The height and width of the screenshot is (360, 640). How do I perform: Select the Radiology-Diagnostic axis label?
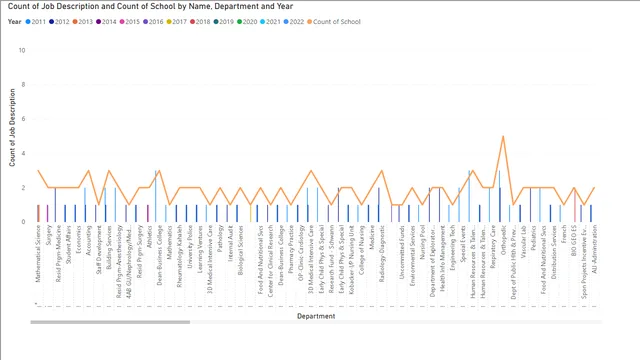382,253
